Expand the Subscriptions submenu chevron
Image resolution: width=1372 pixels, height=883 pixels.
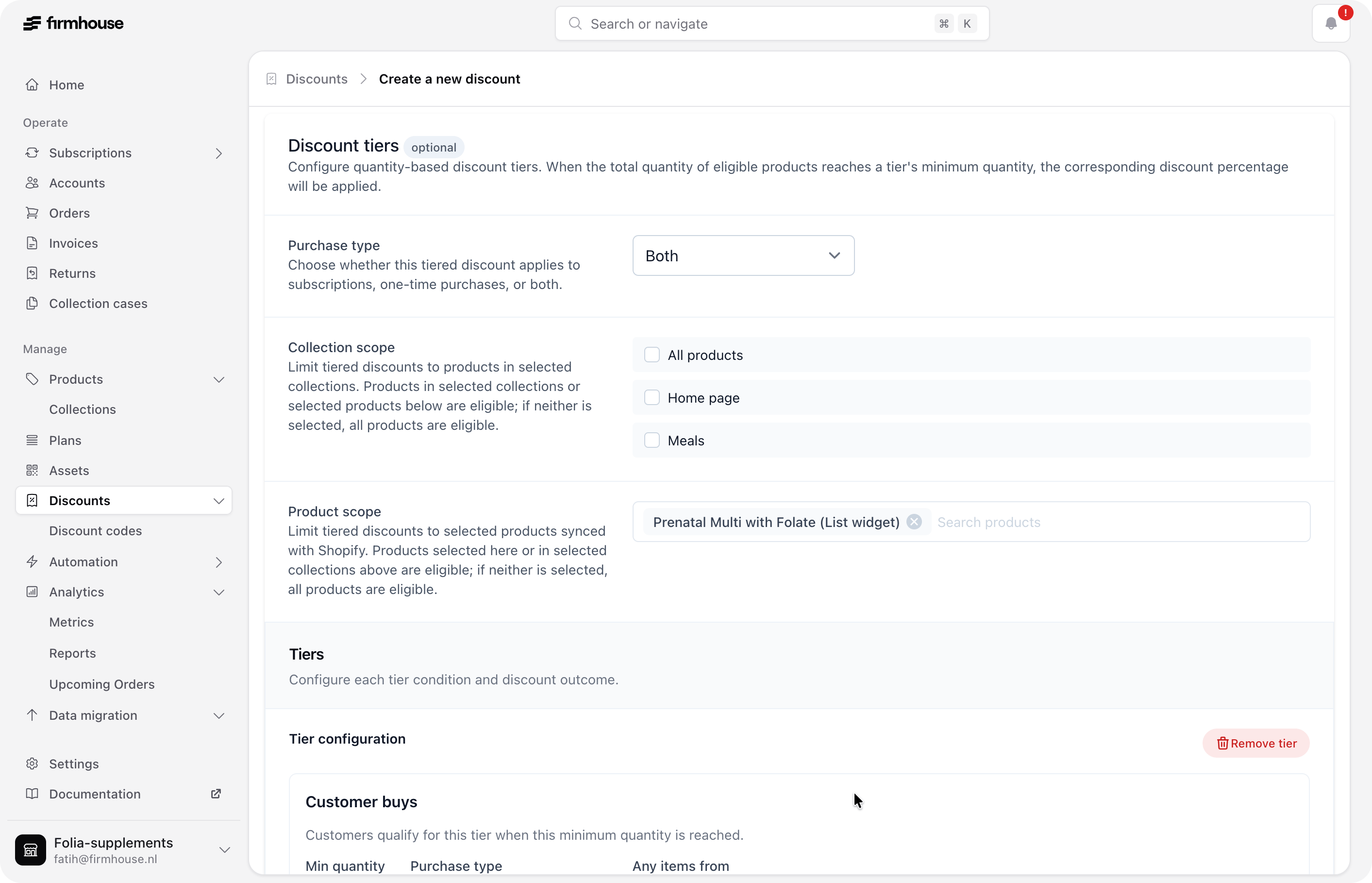(x=219, y=153)
